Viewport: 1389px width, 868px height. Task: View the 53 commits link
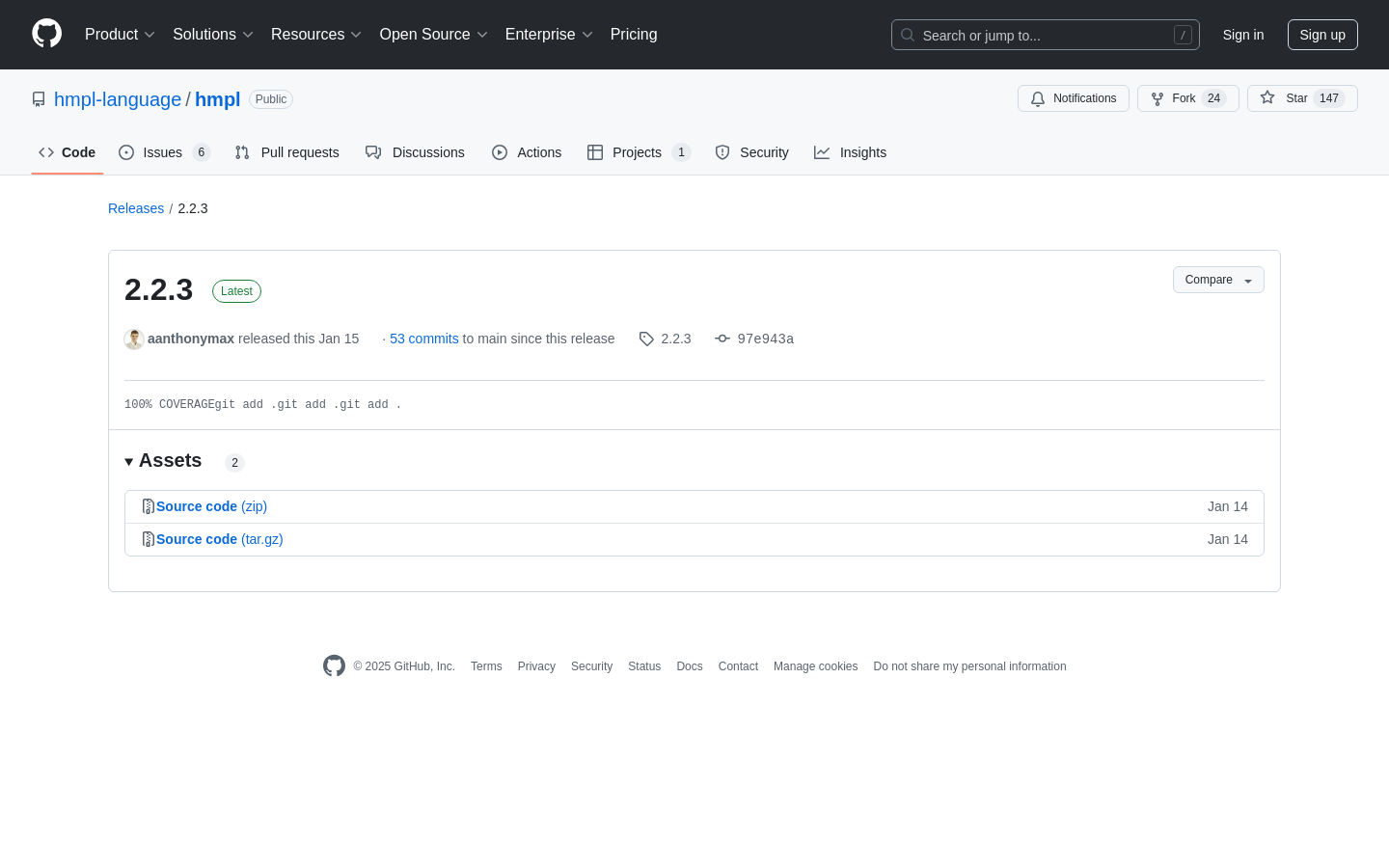coord(424,339)
